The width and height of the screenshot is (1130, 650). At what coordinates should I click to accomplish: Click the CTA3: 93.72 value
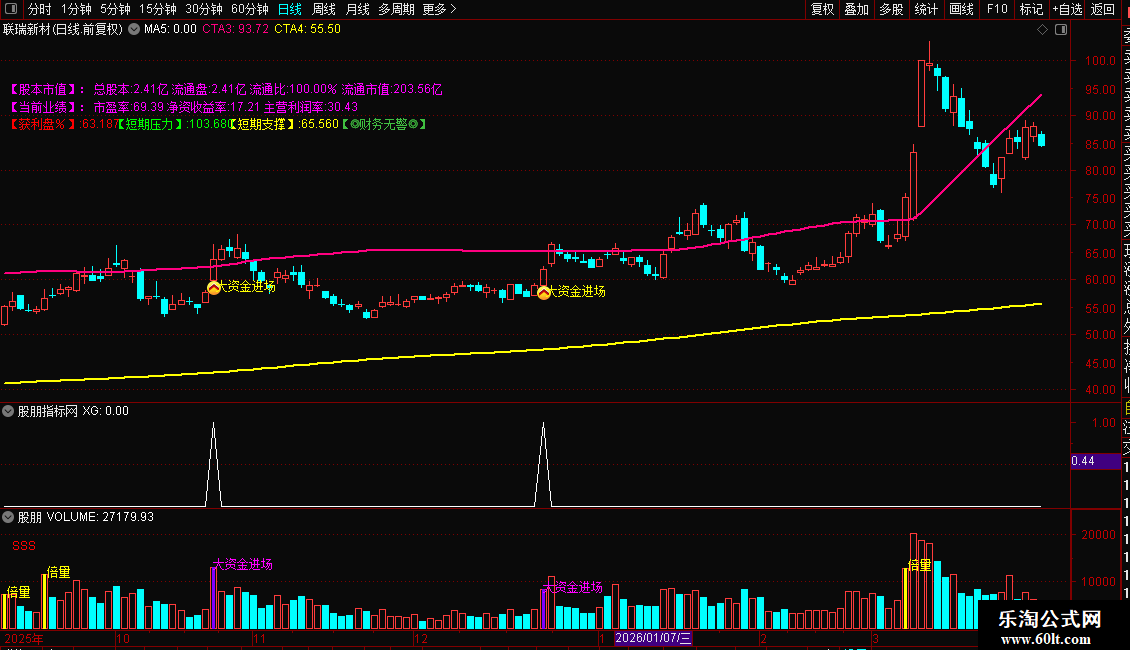[x=235, y=29]
